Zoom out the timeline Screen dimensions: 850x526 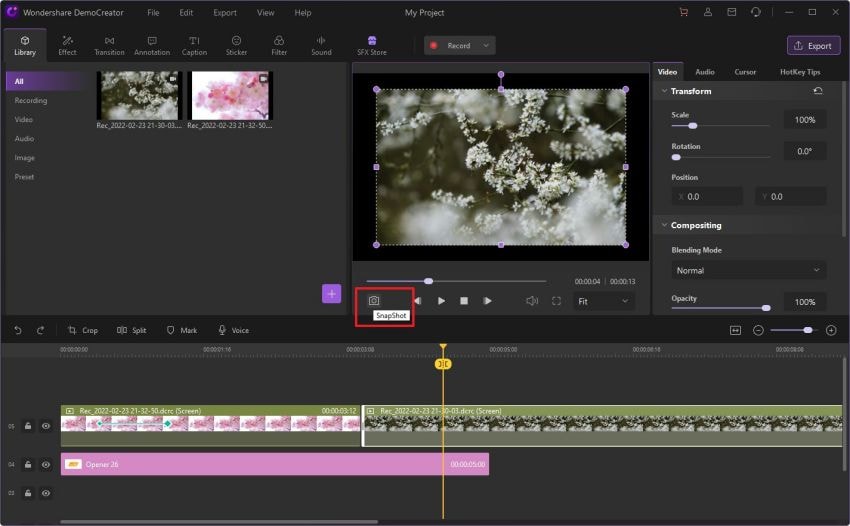[758, 330]
